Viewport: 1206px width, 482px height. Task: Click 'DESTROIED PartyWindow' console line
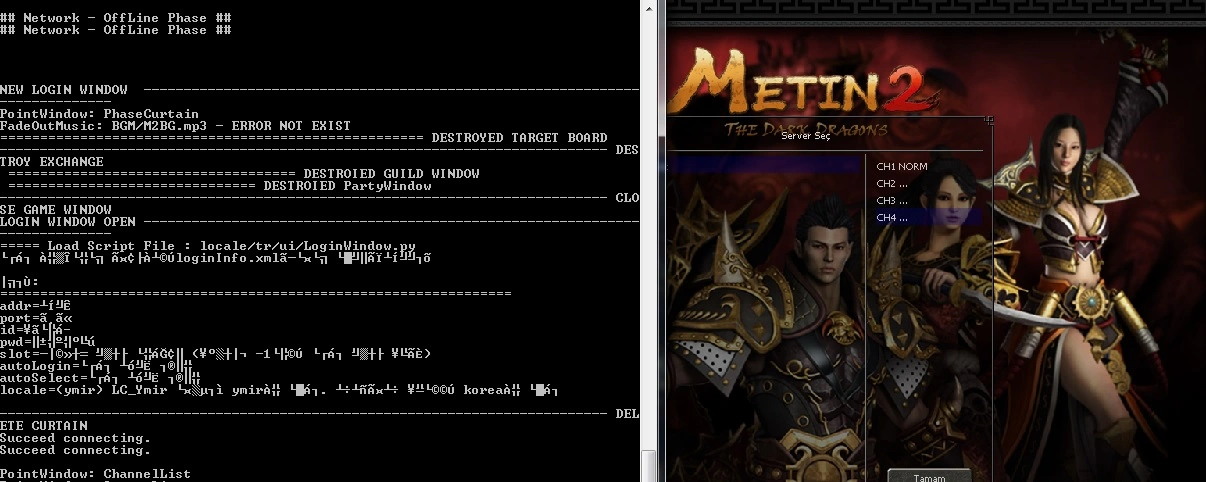(347, 186)
